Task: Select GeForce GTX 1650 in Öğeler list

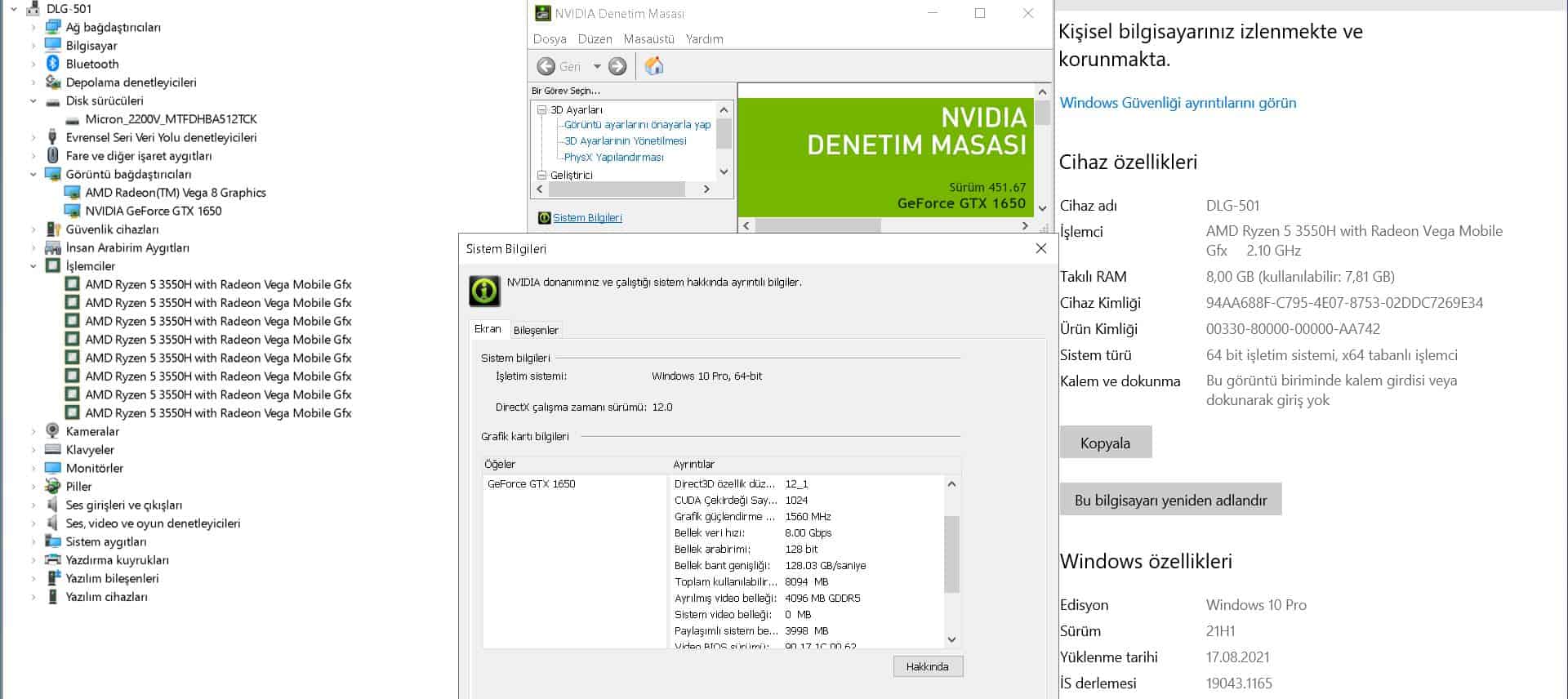Action: (531, 484)
